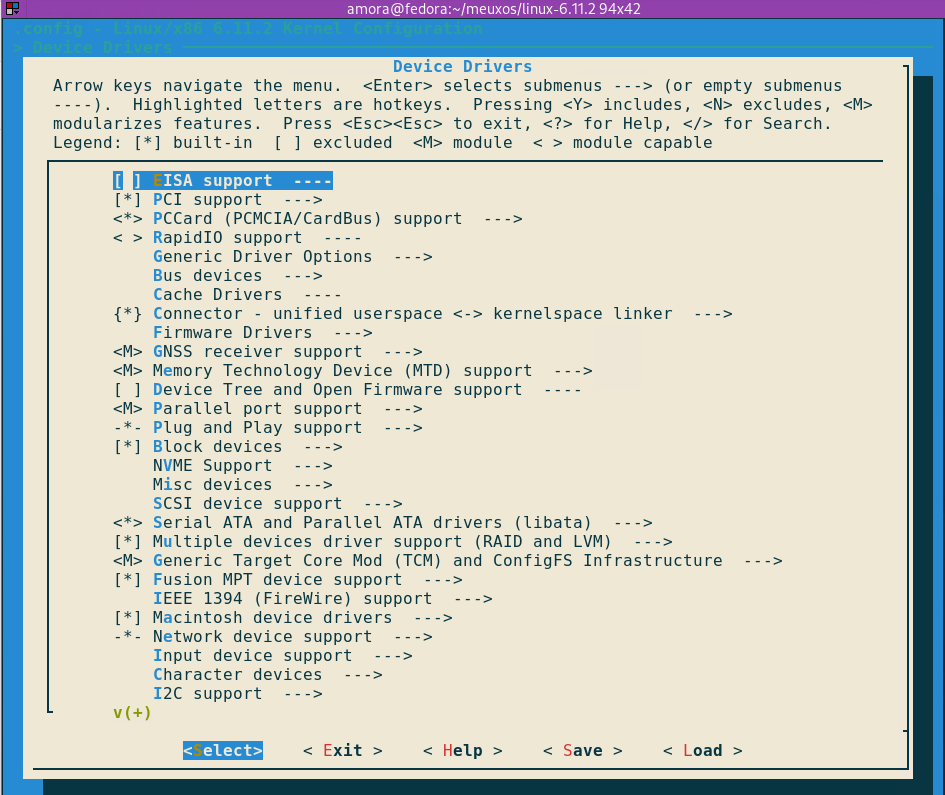Toggle Device Tree and Open Firmware checkbox
Viewport: 945px width, 795px height.
coord(128,390)
